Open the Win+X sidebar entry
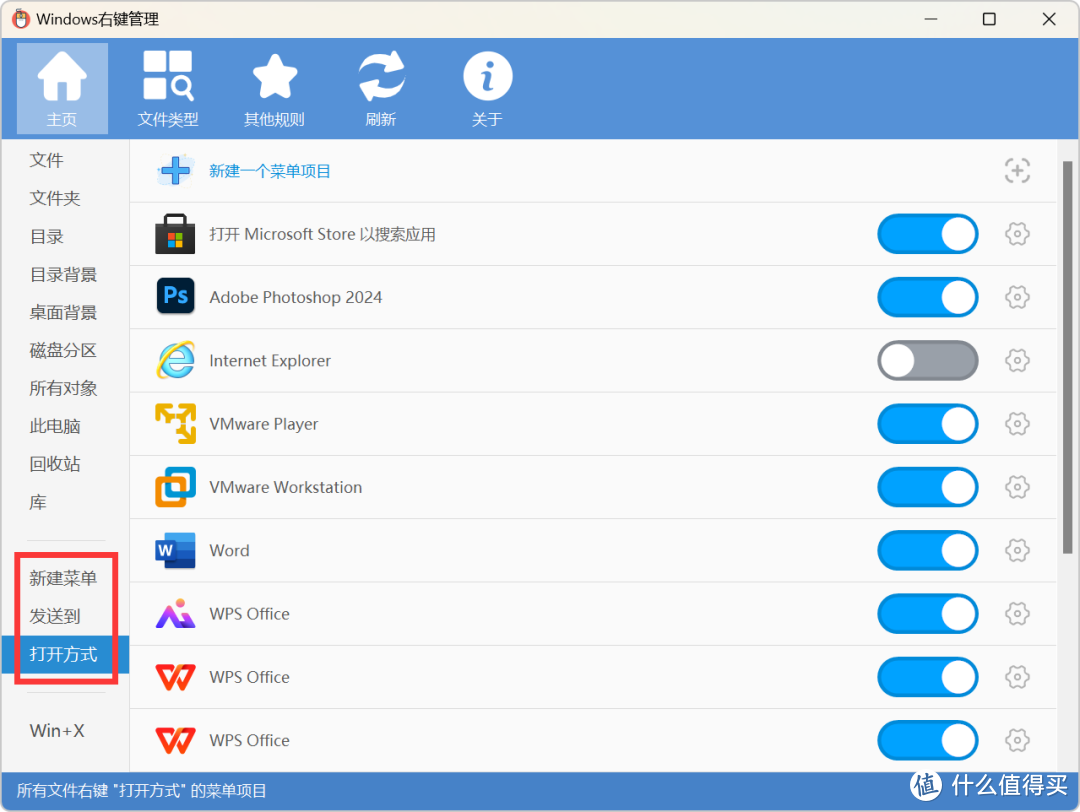The width and height of the screenshot is (1080, 812). coord(57,731)
